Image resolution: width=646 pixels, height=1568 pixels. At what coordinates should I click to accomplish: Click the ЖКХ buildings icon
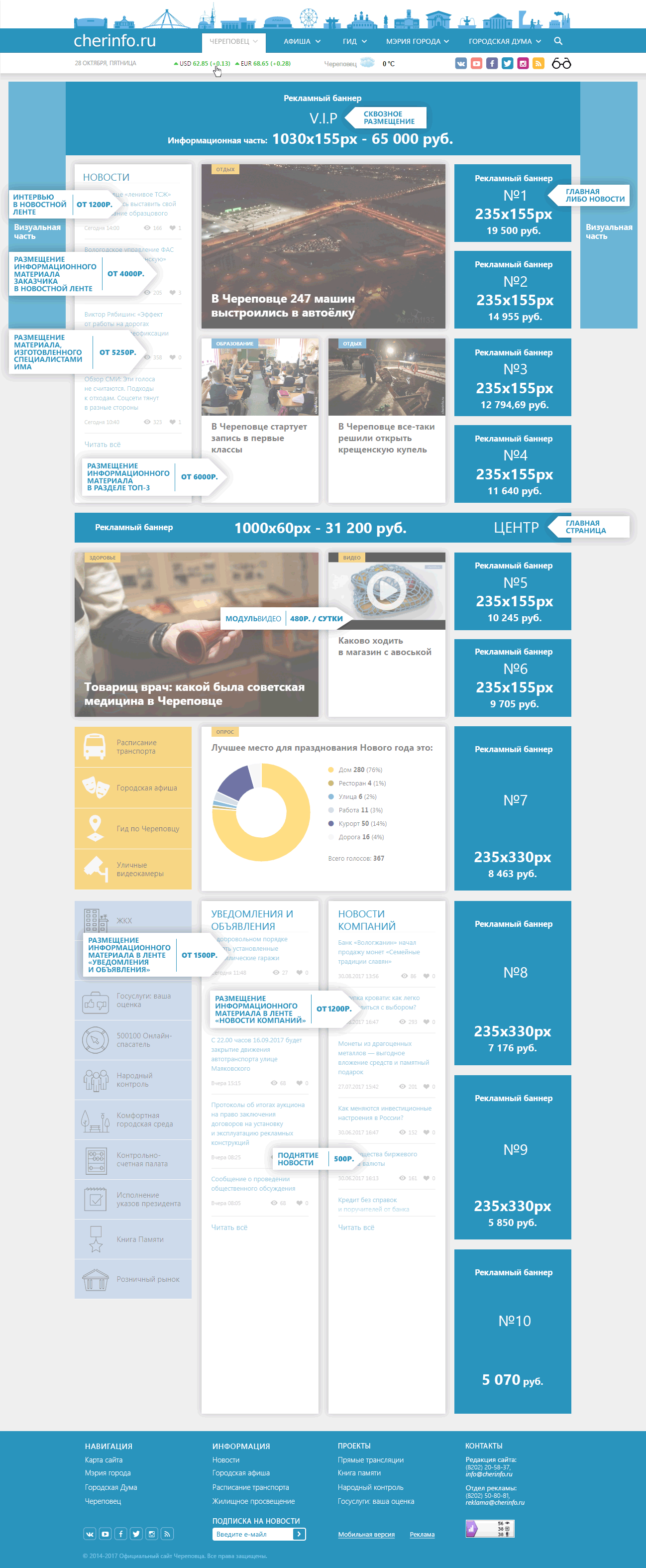[96, 920]
